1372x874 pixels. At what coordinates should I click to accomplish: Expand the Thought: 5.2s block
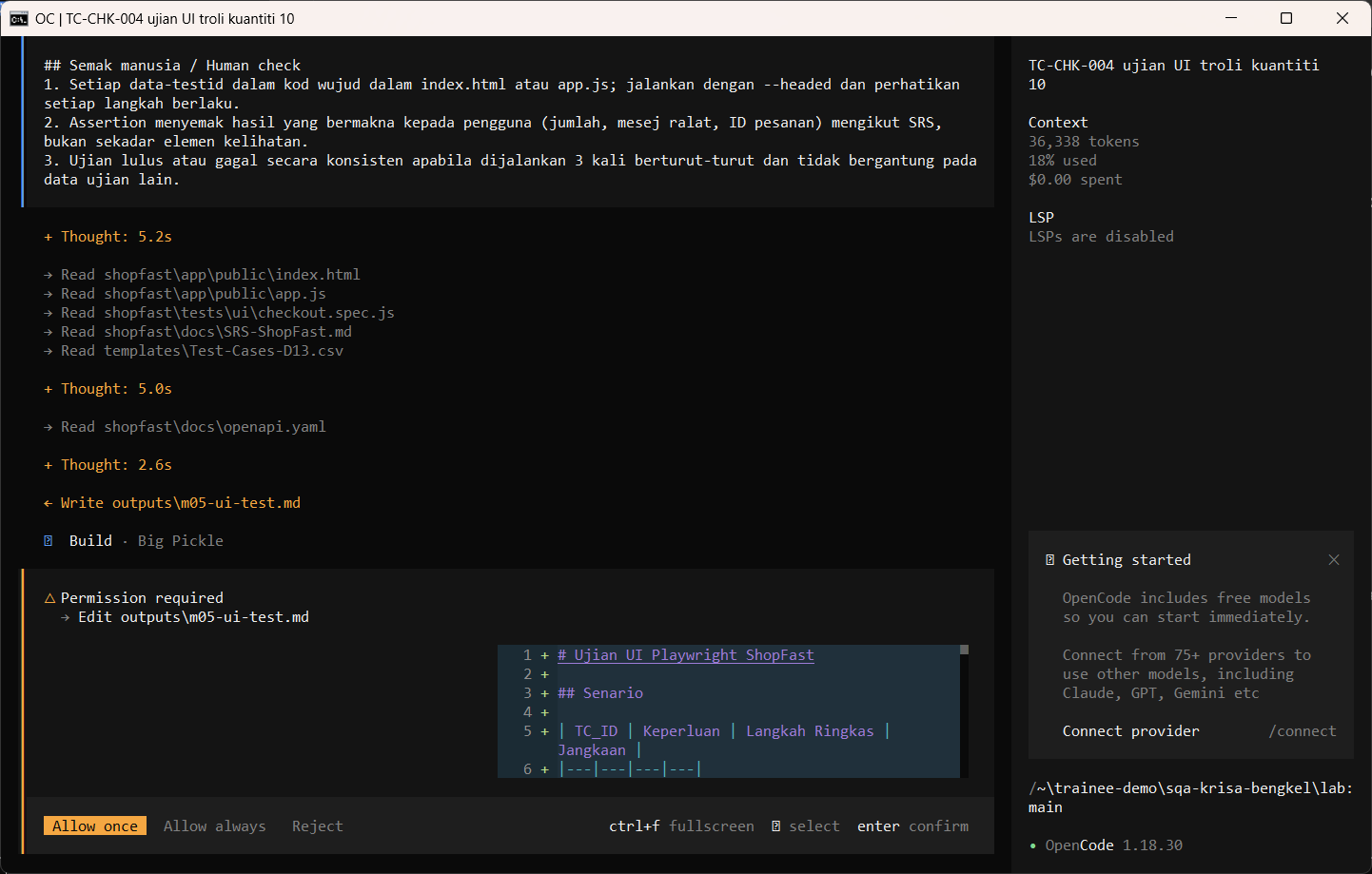pos(108,237)
